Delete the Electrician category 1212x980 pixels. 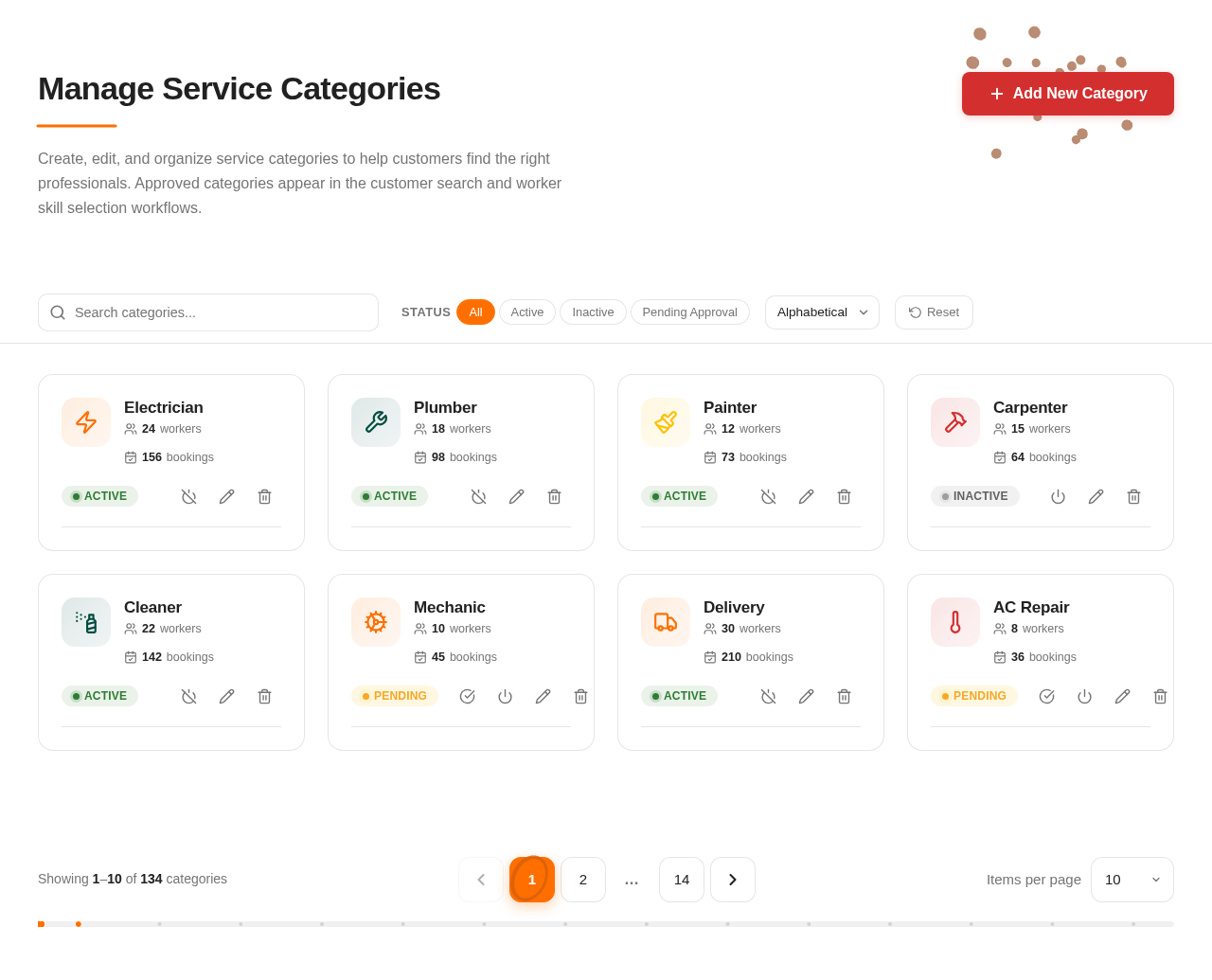coord(265,497)
